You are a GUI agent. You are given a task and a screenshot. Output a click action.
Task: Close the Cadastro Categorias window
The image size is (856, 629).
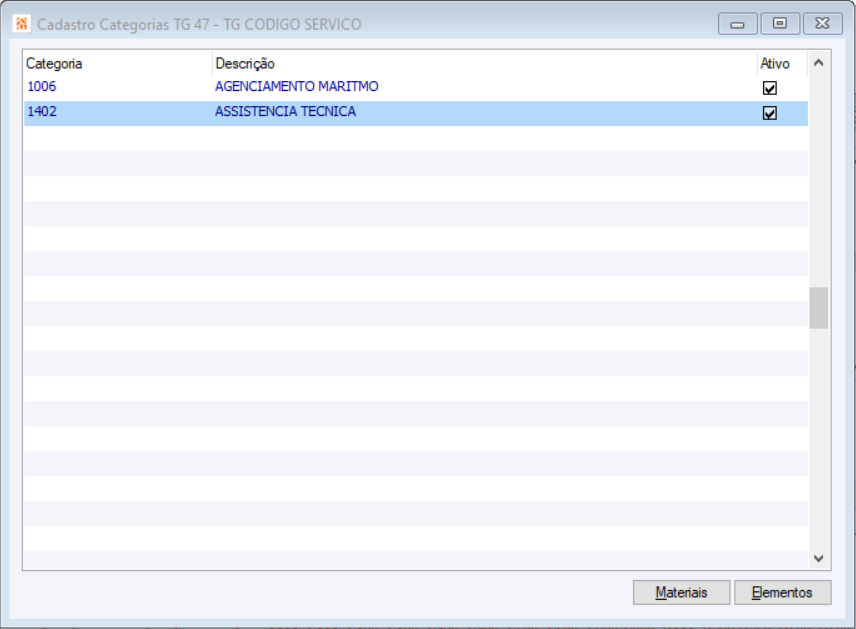[822, 23]
